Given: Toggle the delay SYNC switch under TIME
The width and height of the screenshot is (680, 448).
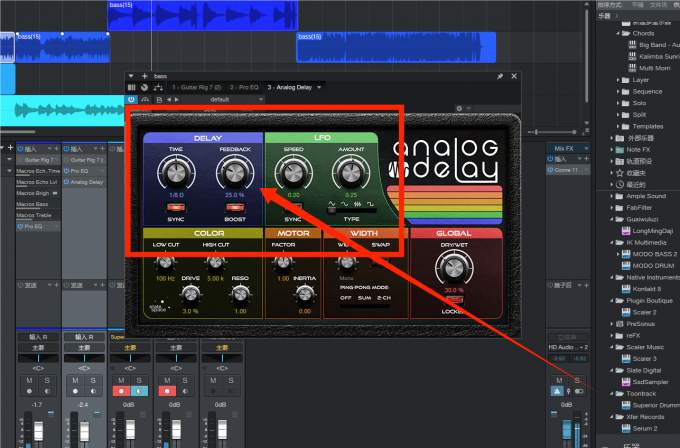Looking at the screenshot, I should (x=176, y=207).
